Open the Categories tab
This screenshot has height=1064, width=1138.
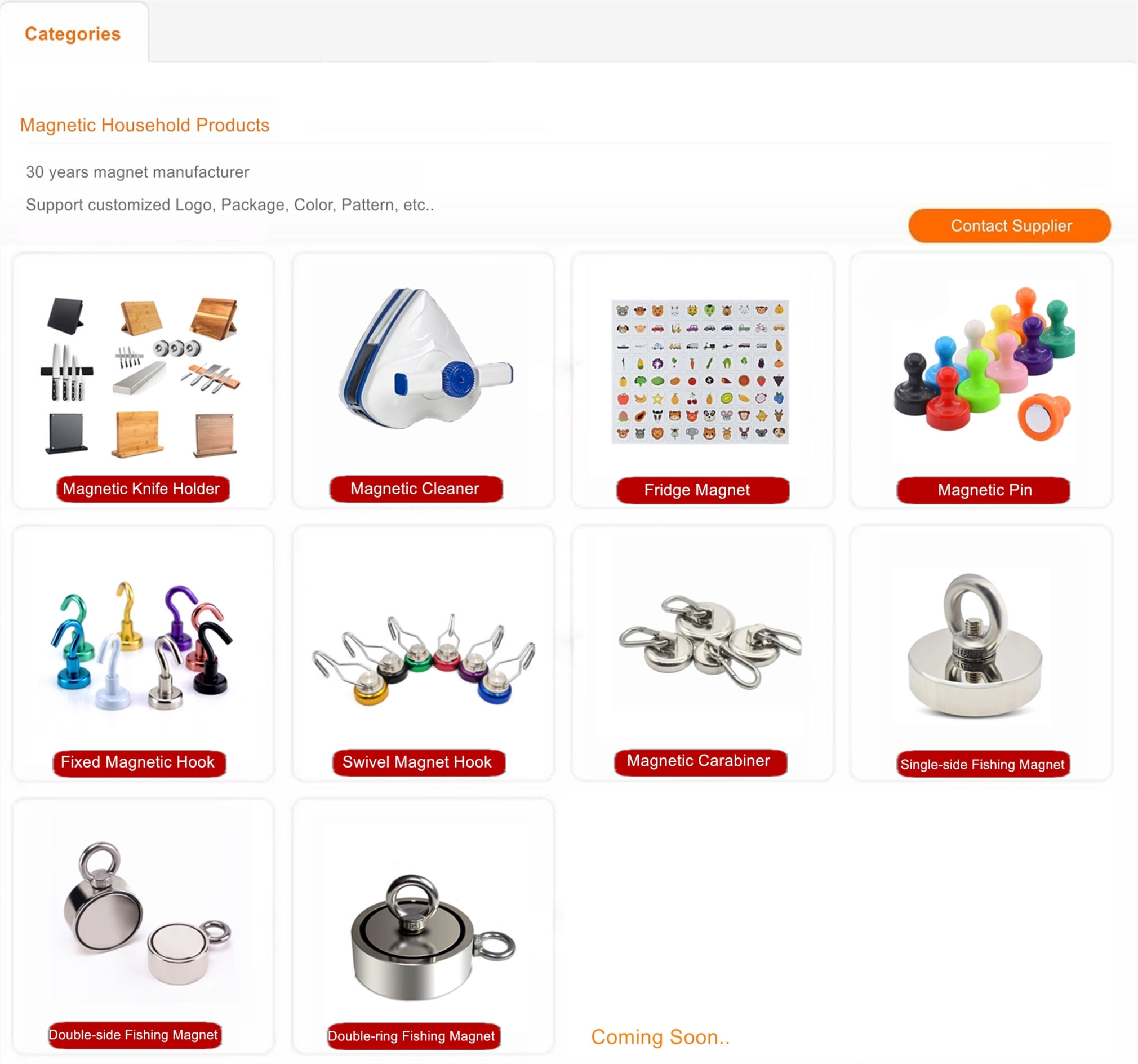73,34
